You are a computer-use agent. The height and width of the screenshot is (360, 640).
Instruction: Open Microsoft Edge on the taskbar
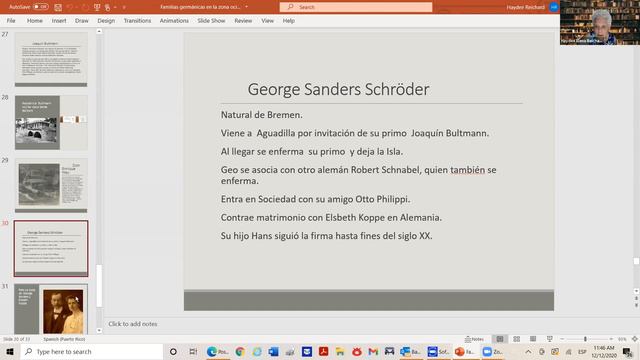coord(217,351)
